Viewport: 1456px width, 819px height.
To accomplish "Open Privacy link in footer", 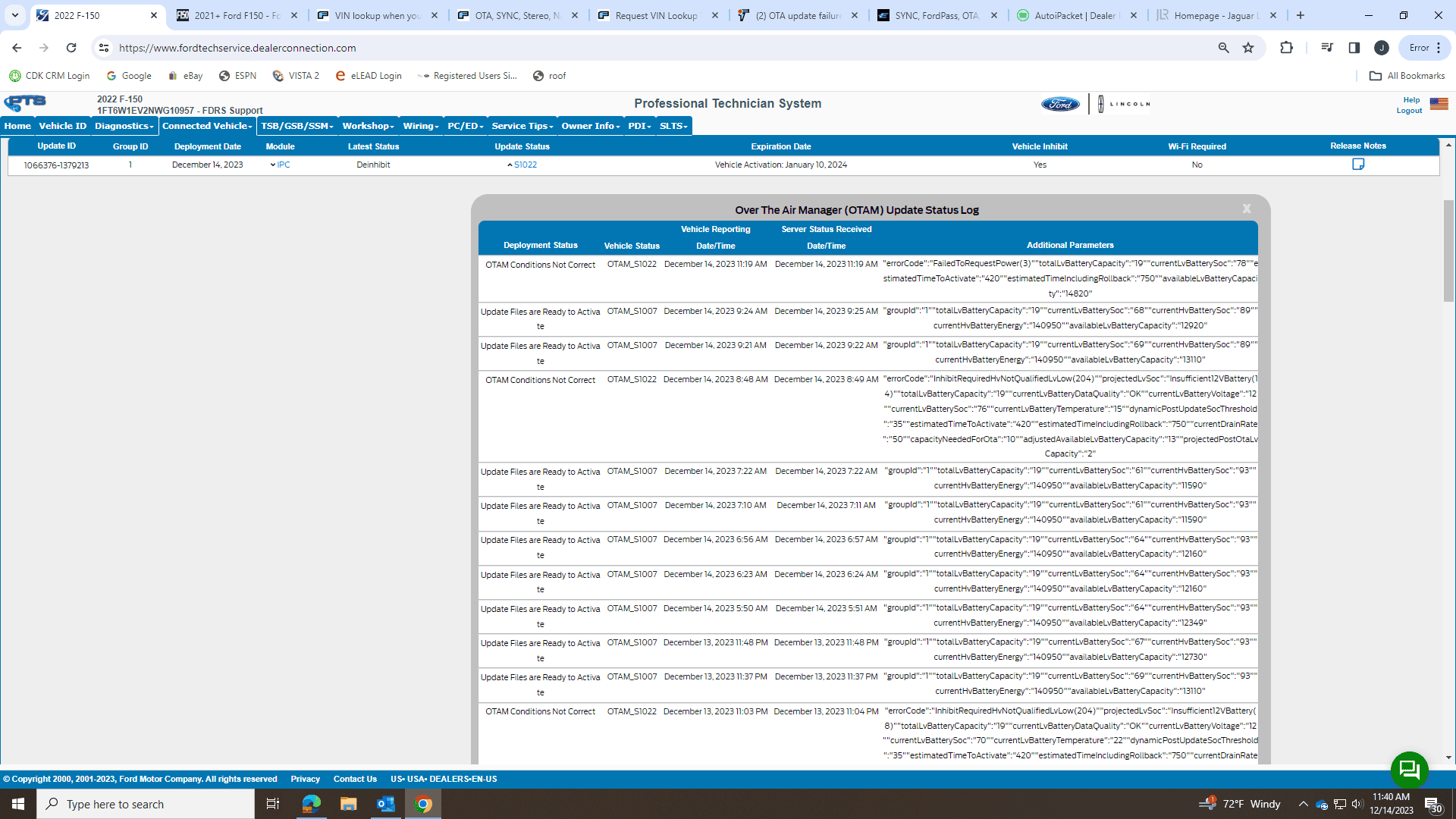I will (x=305, y=779).
